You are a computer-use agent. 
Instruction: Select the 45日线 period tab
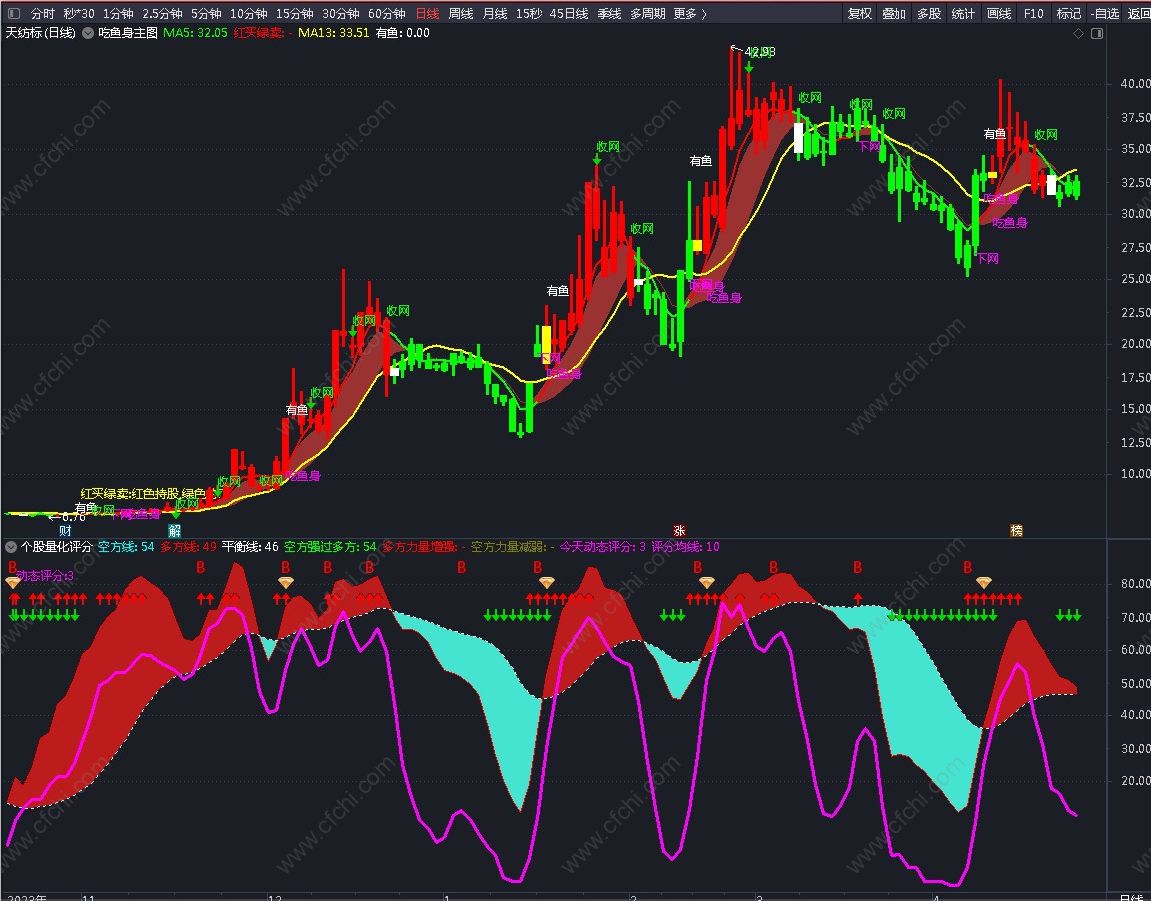pos(569,13)
